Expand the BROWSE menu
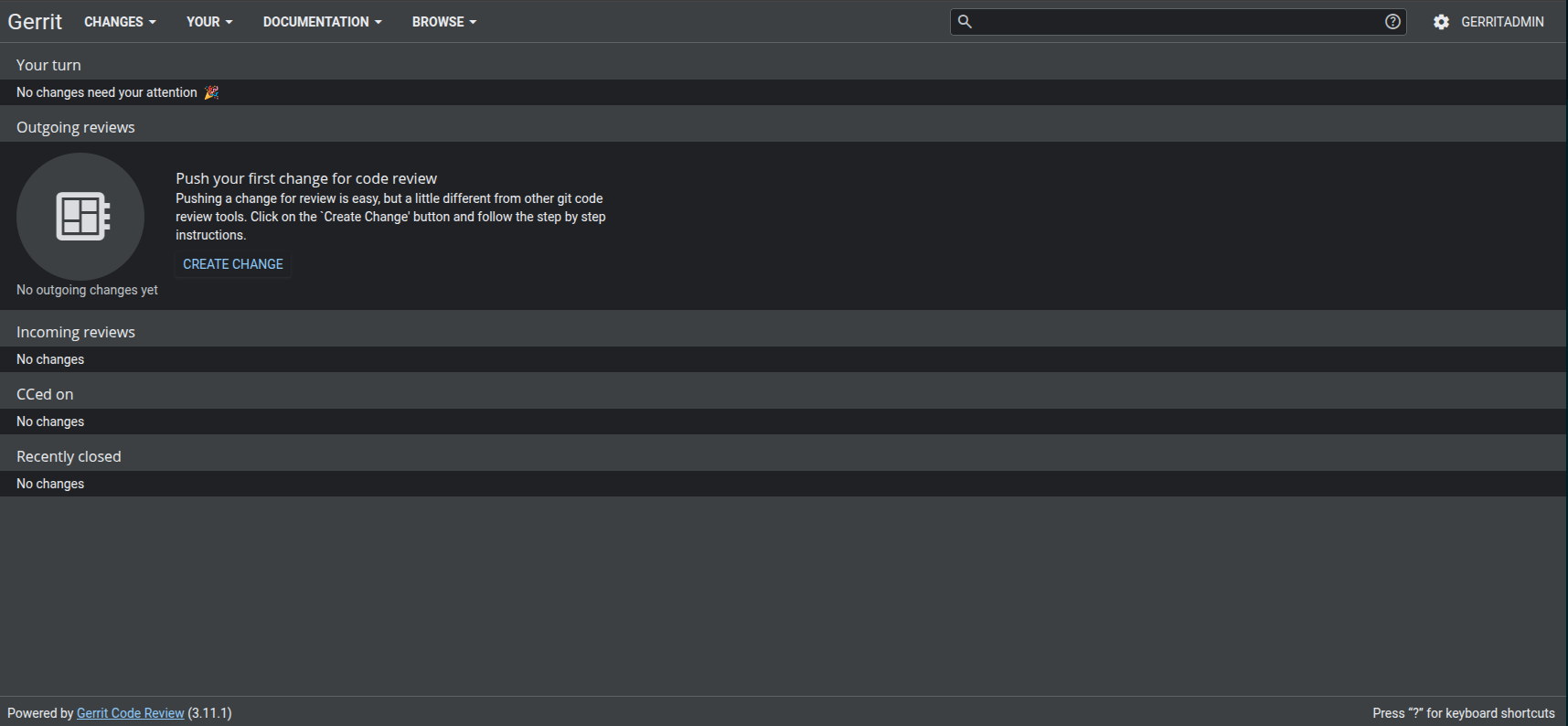Image resolution: width=1568 pixels, height=726 pixels. 444,22
